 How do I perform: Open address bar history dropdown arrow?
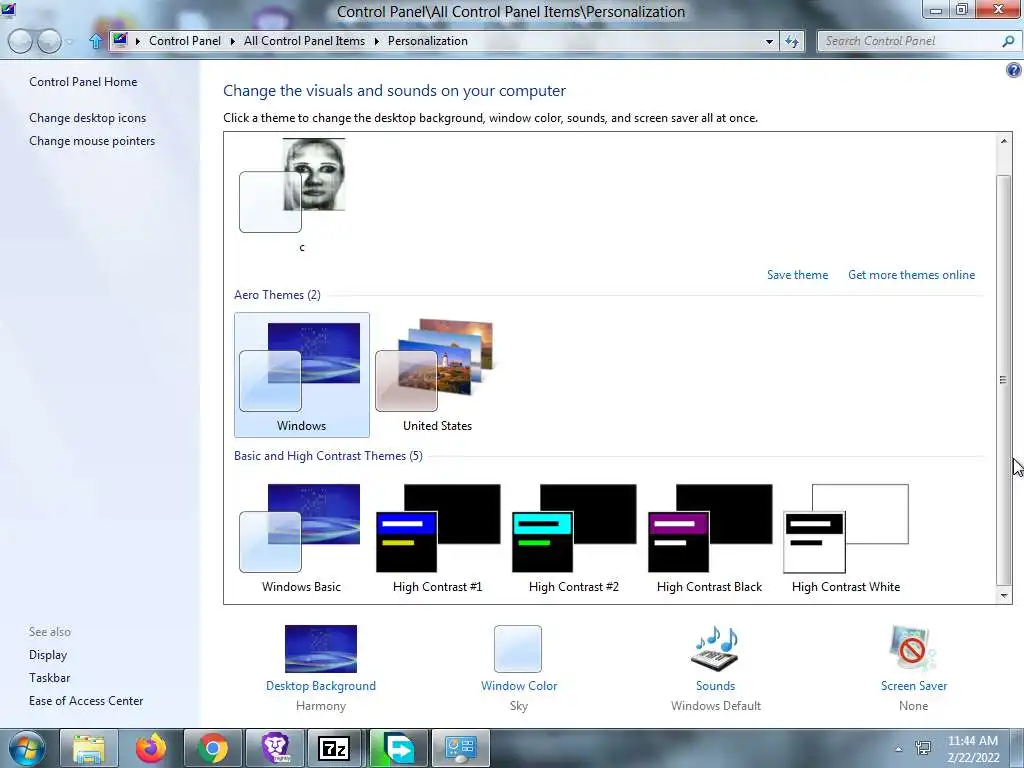[769, 41]
